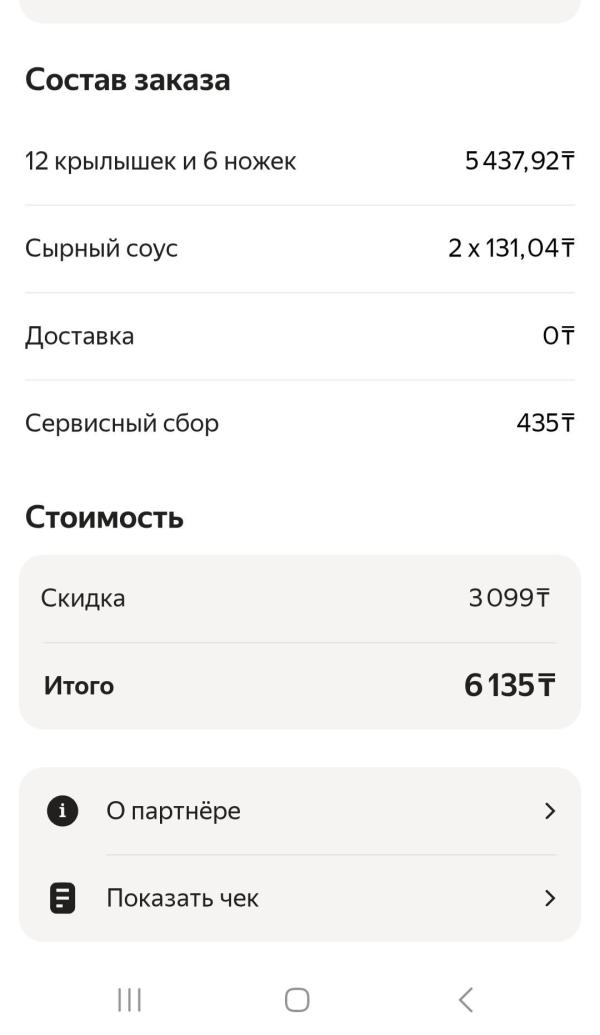600x1035 pixels.
Task: Tap the Состав заказа heading
Action: coord(127,80)
